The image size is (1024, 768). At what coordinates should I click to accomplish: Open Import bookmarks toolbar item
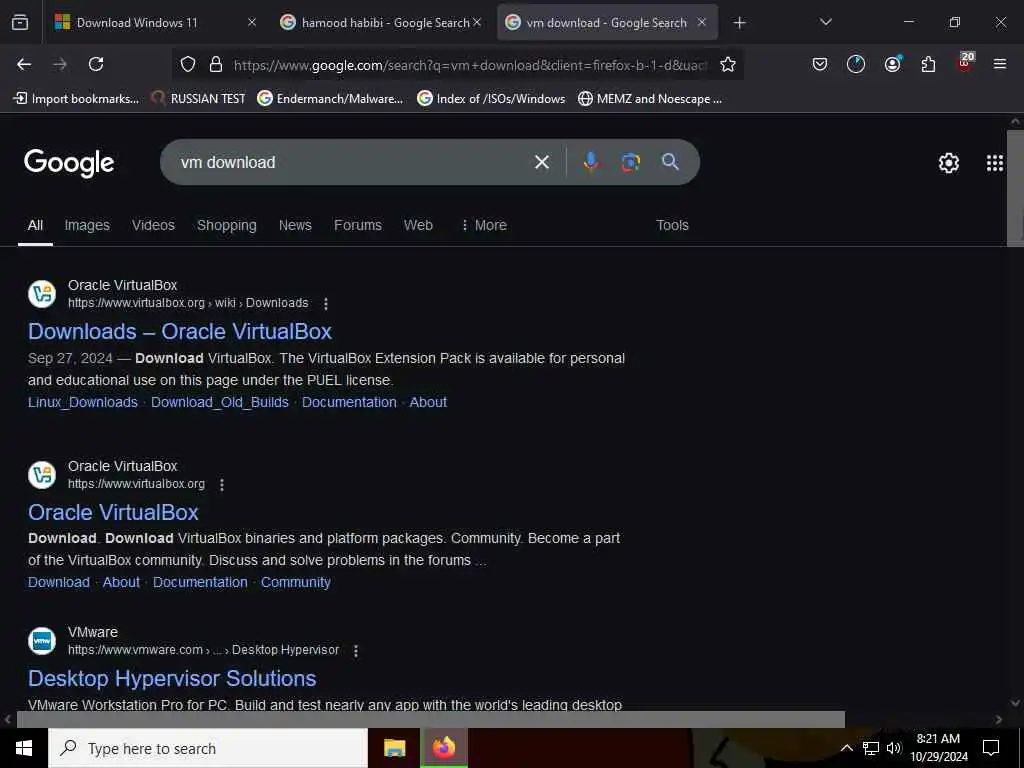(76, 99)
